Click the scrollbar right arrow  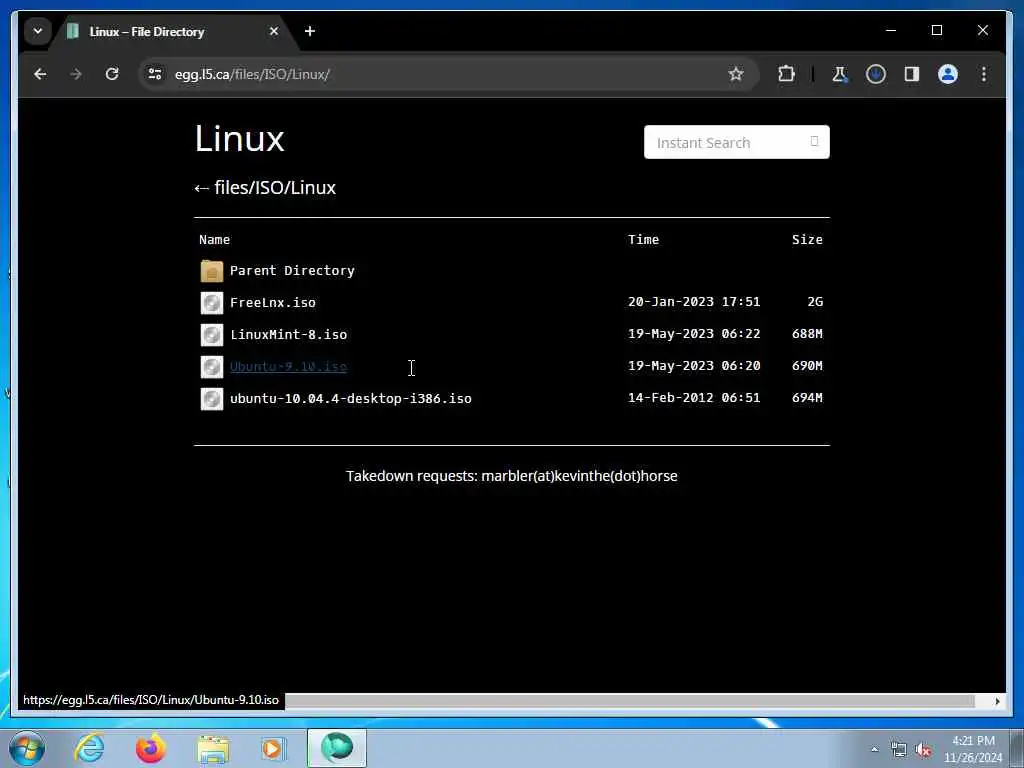(x=997, y=701)
